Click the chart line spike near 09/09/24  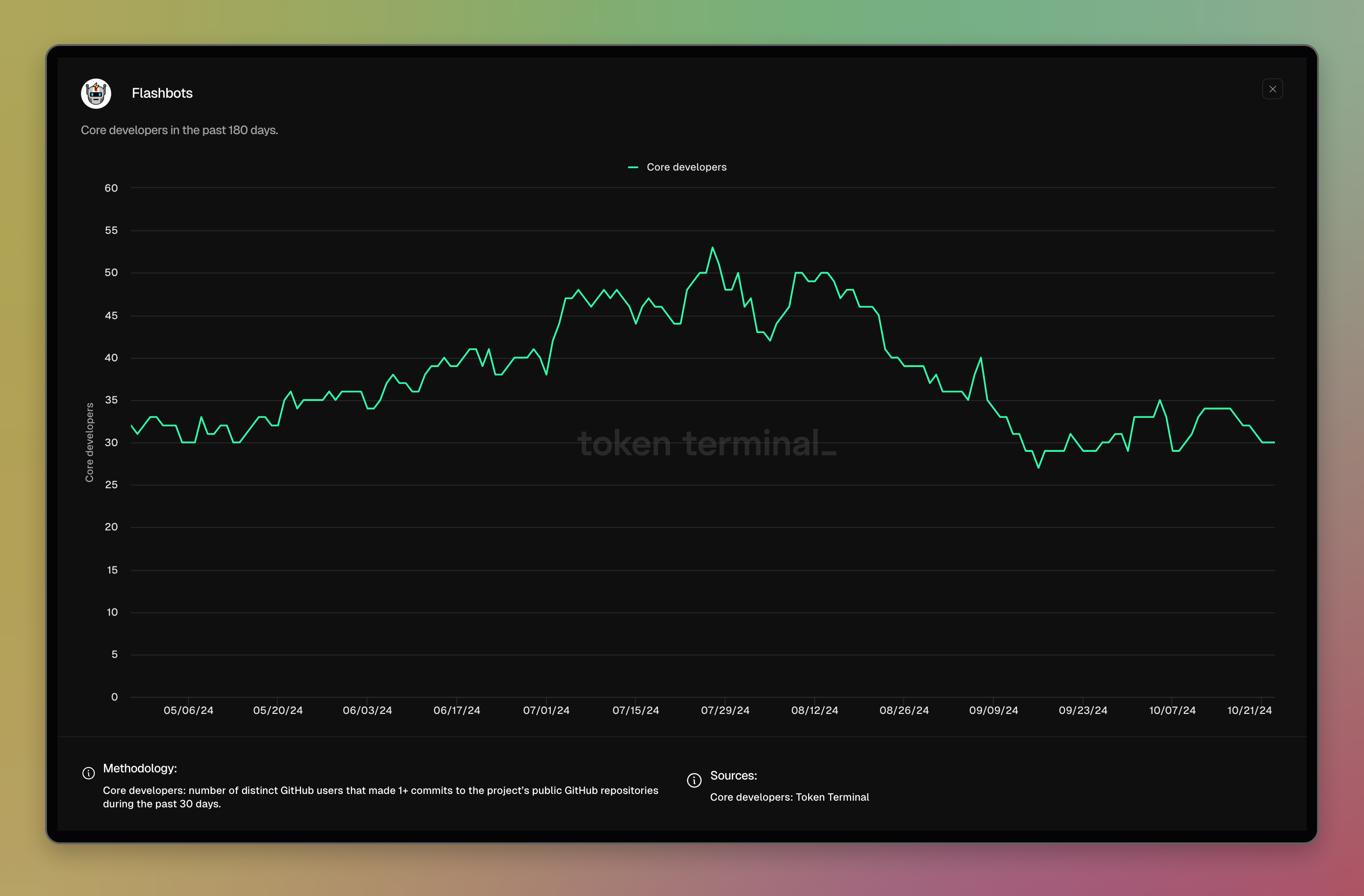click(x=981, y=358)
